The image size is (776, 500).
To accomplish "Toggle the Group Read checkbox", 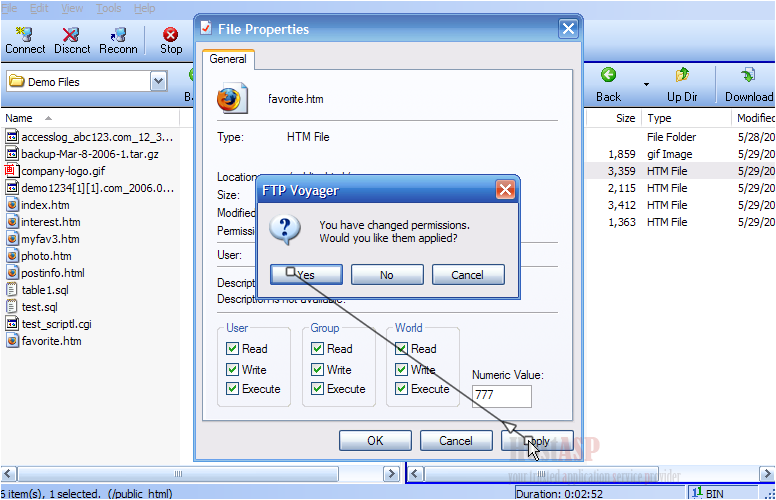I will (318, 349).
